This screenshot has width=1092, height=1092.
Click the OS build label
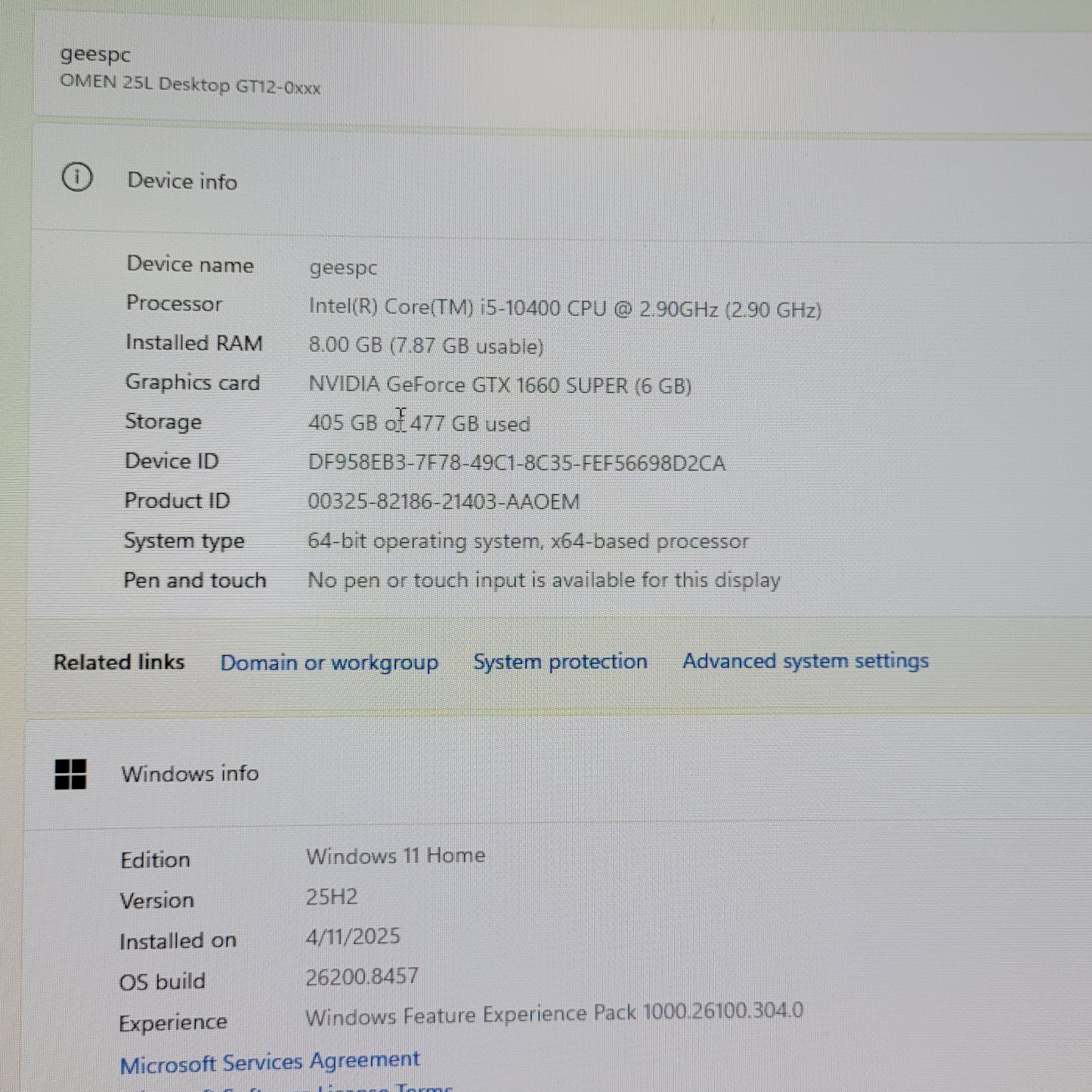162,982
